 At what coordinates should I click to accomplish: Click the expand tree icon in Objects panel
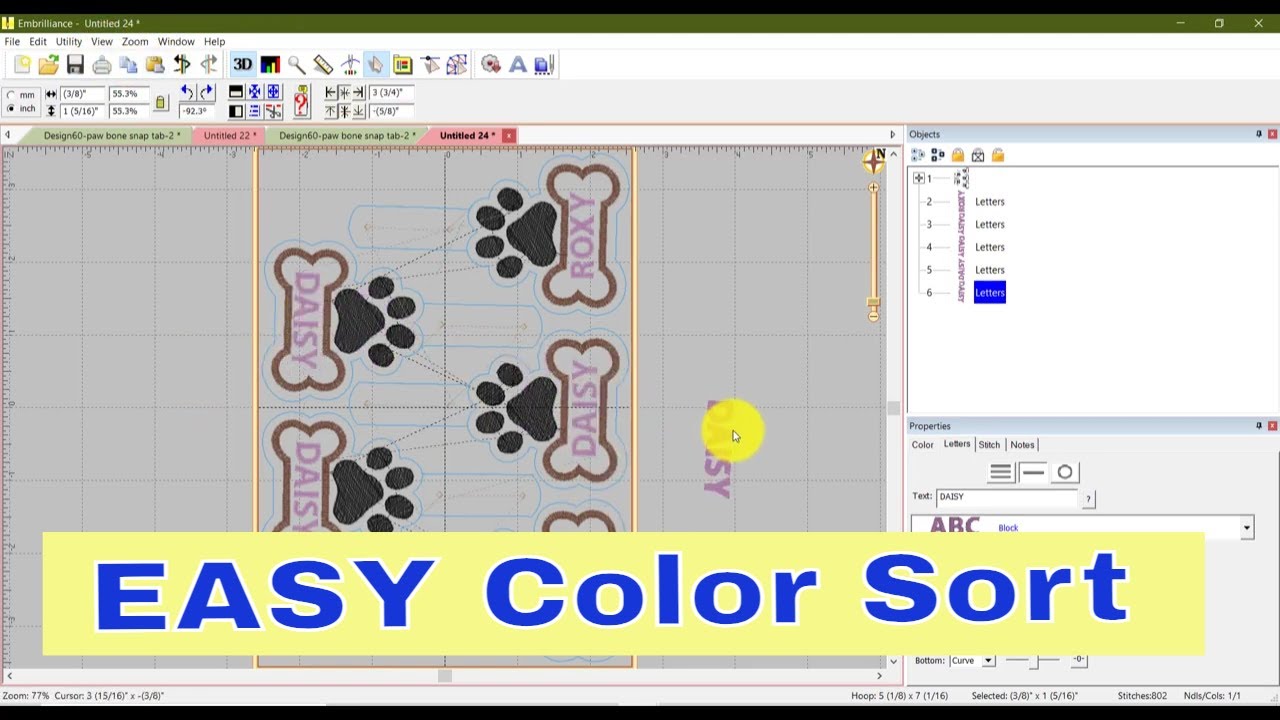coord(918,155)
